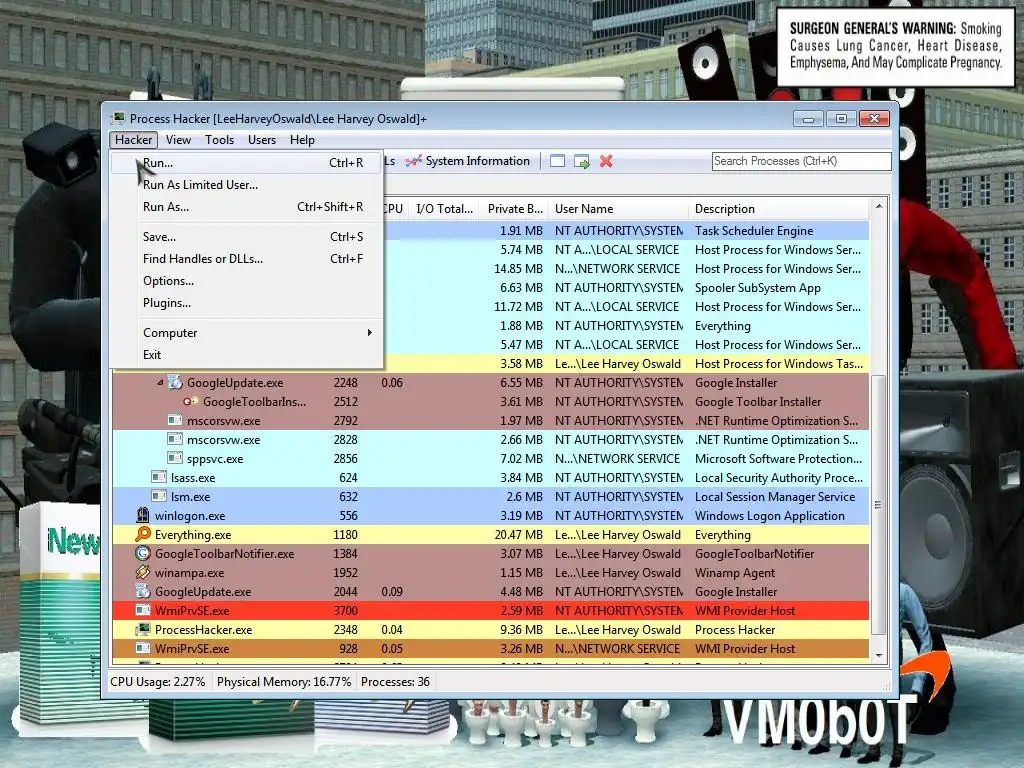This screenshot has height=768, width=1024.
Task: Sort by the I/O Total column header
Action: point(444,209)
